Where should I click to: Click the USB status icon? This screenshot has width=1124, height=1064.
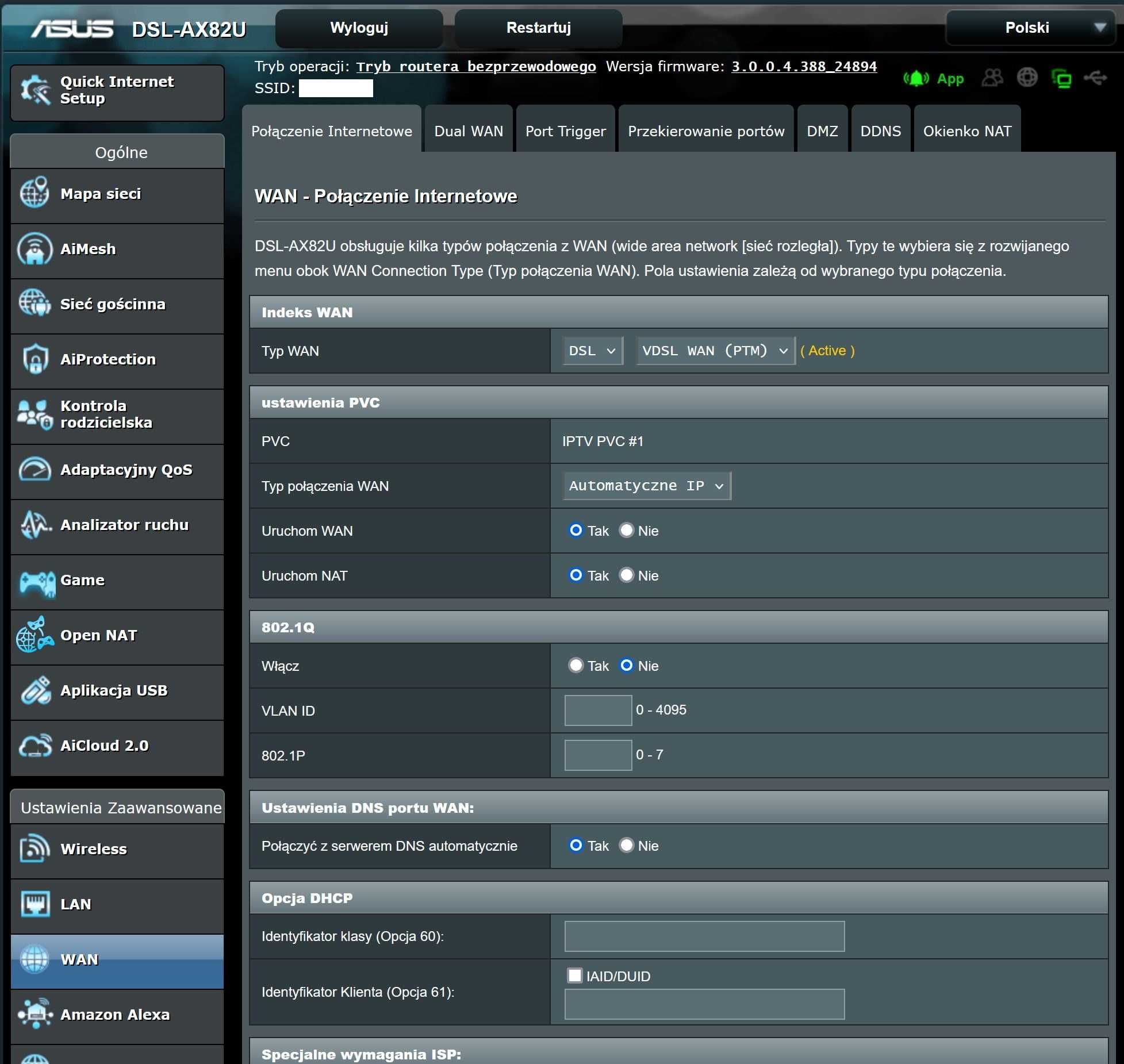coord(1095,77)
